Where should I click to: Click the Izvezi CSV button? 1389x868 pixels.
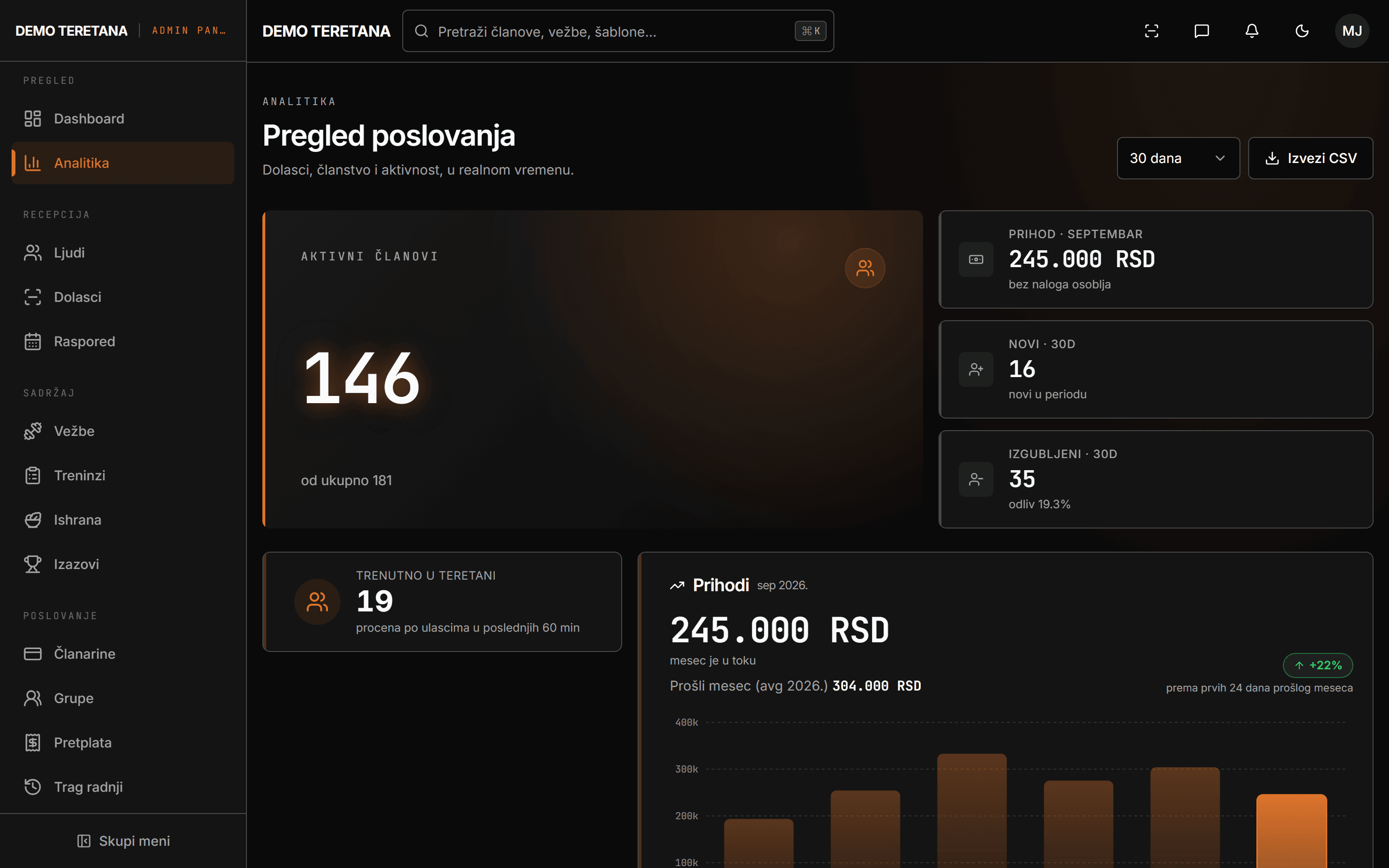click(x=1310, y=158)
